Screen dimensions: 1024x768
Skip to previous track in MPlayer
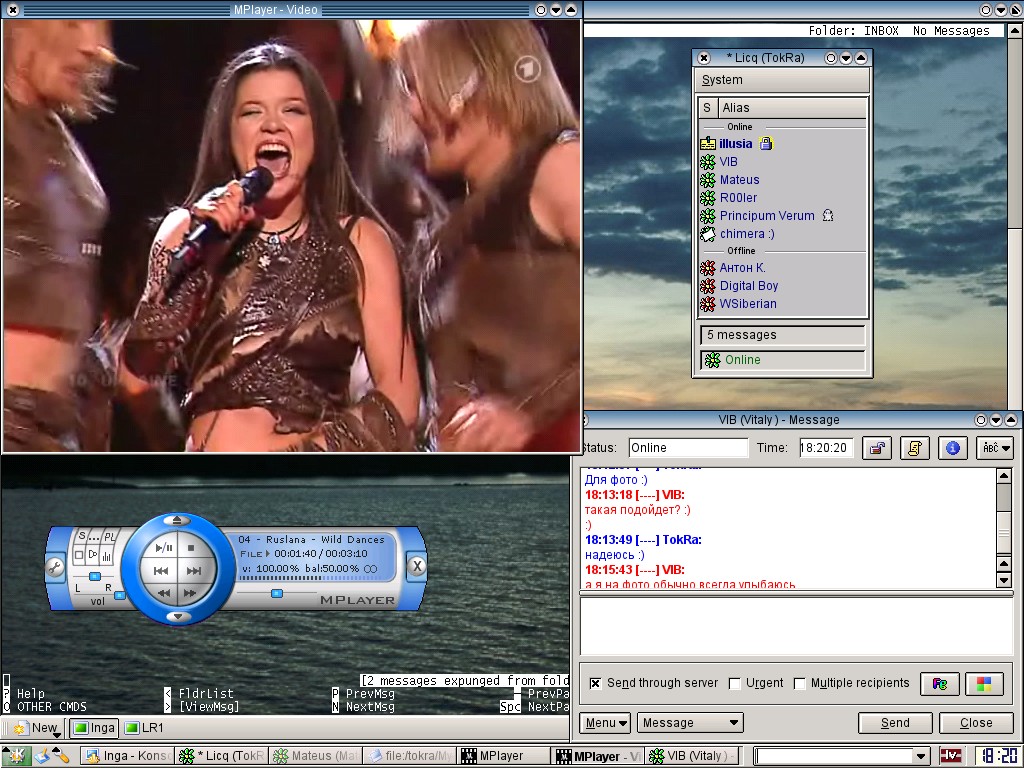coord(161,571)
